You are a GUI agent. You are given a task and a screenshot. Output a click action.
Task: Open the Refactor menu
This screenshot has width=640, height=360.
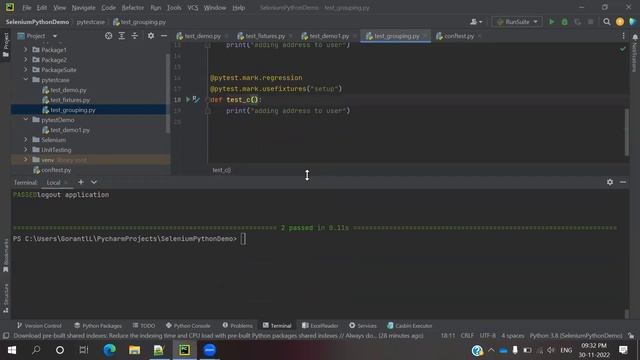click(x=133, y=8)
